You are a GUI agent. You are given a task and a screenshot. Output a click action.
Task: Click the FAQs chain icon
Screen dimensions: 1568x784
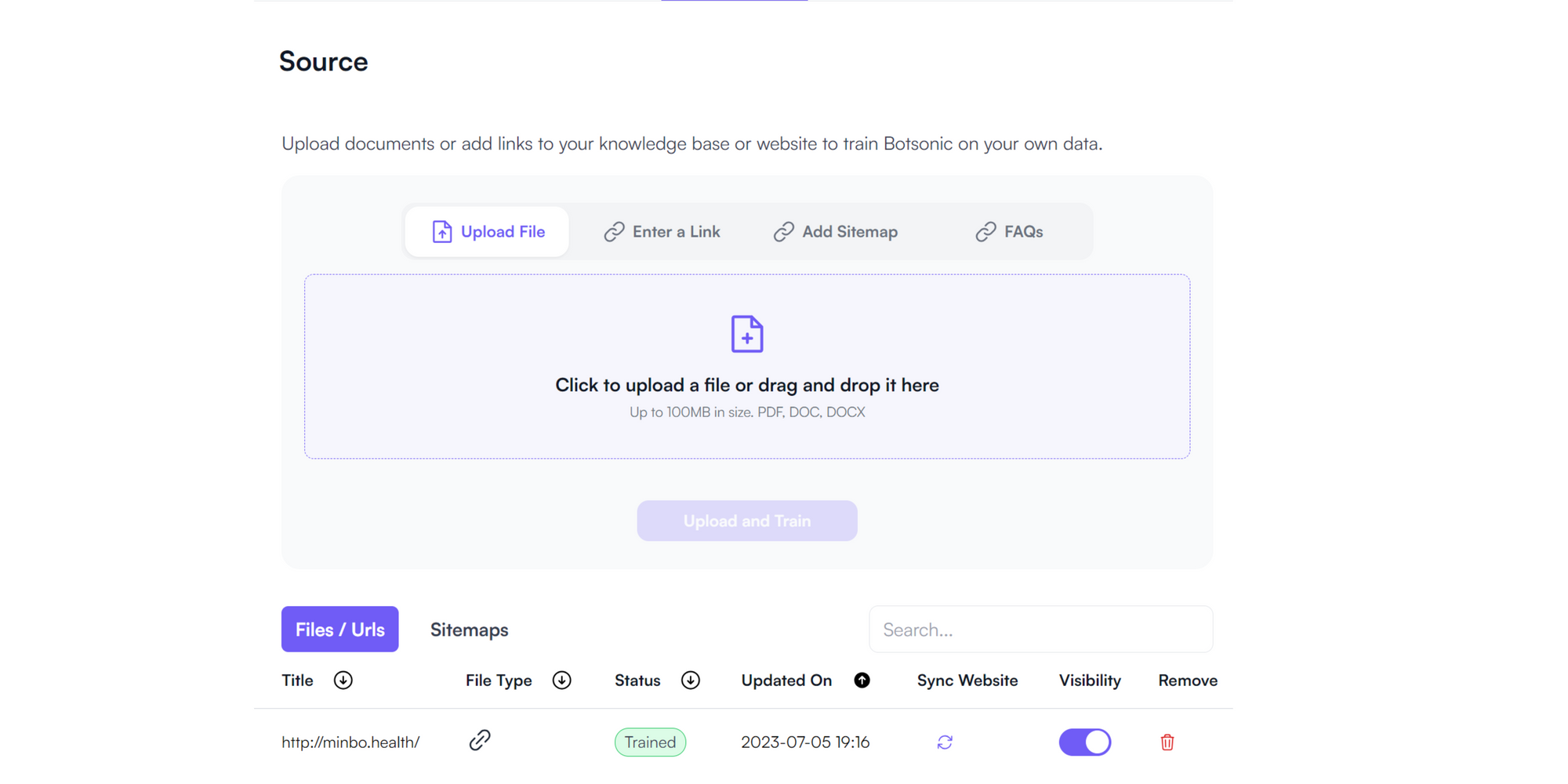click(985, 231)
